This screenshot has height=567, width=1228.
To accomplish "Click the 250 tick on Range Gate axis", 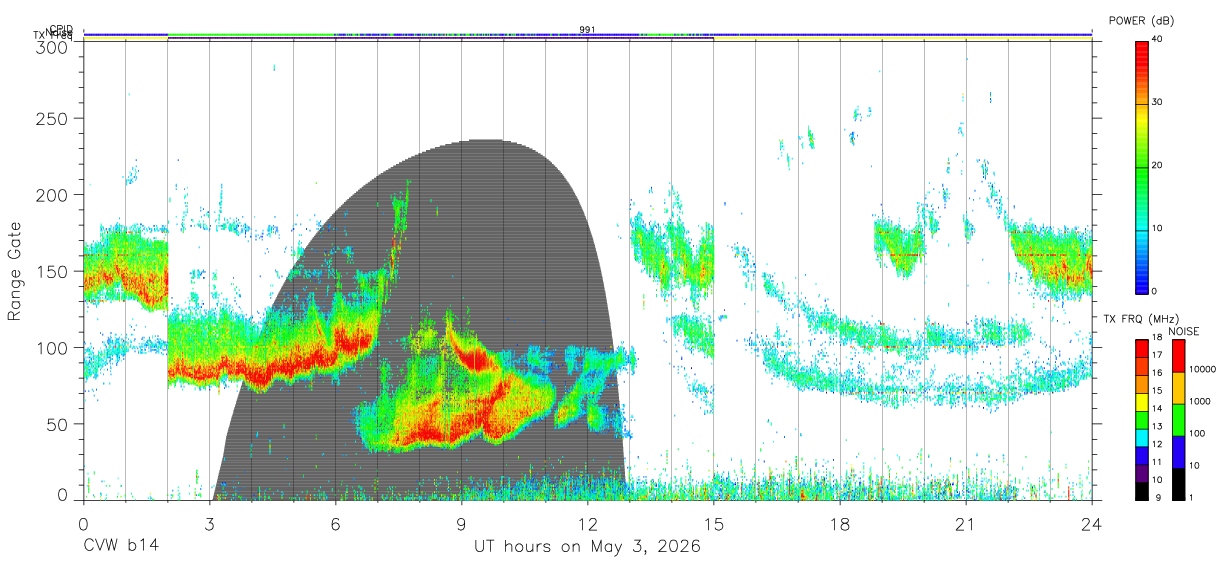I will coord(51,119).
